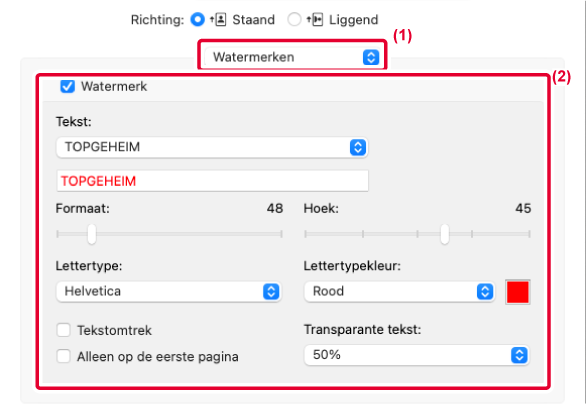This screenshot has height=404, width=586.
Task: Enable Alleen op de eerste pagina
Action: pos(64,356)
